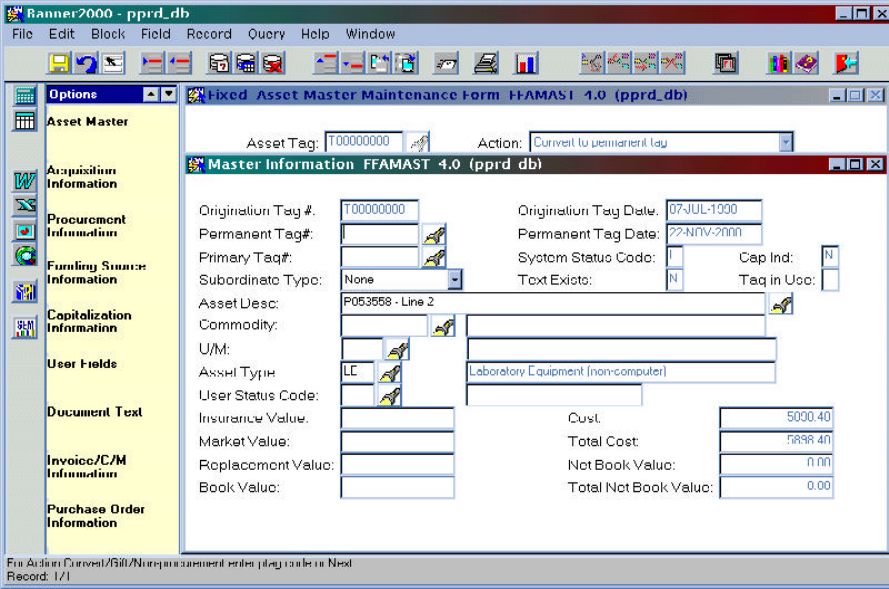Open the Field menu
This screenshot has width=889, height=589.
(155, 34)
